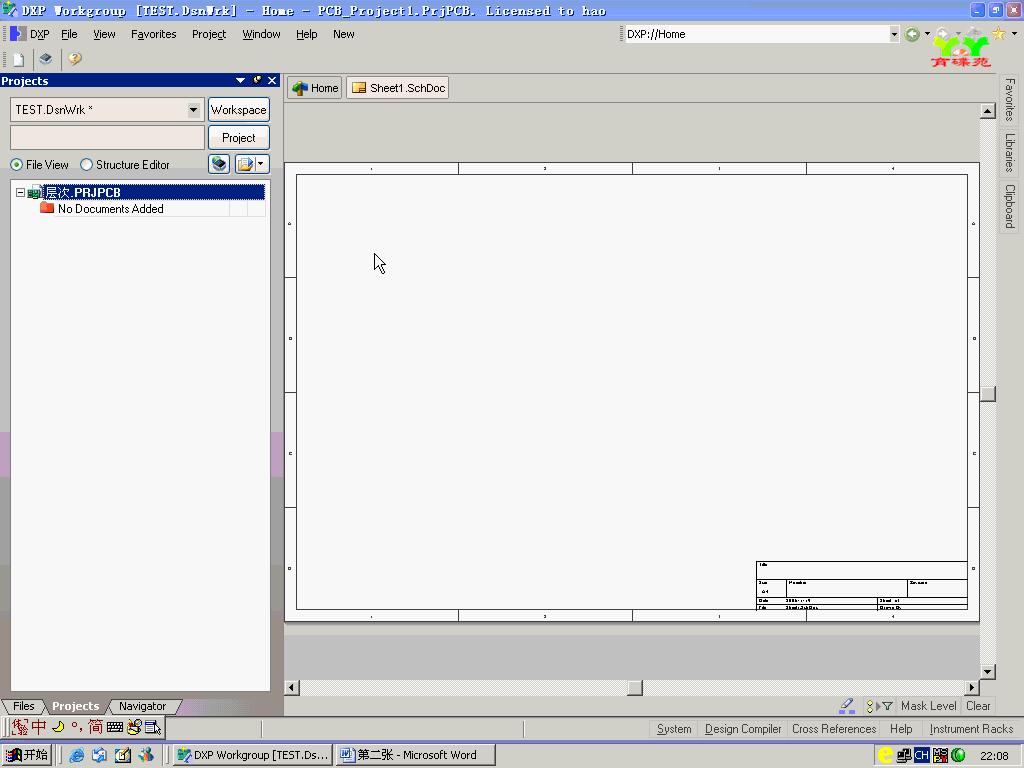This screenshot has width=1024, height=768.
Task: Click the Clear button
Action: (978, 706)
